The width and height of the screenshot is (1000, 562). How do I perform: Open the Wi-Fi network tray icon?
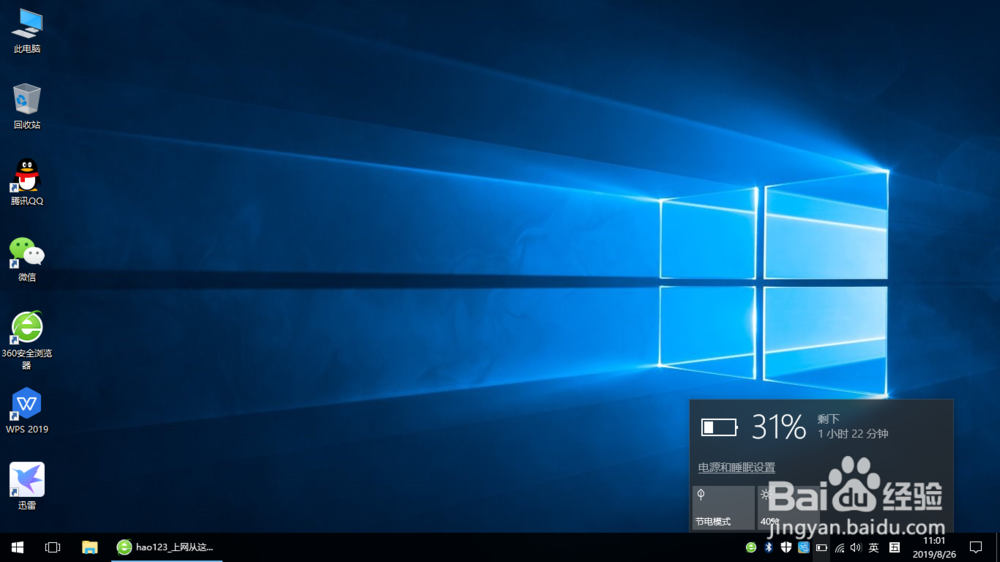click(839, 547)
